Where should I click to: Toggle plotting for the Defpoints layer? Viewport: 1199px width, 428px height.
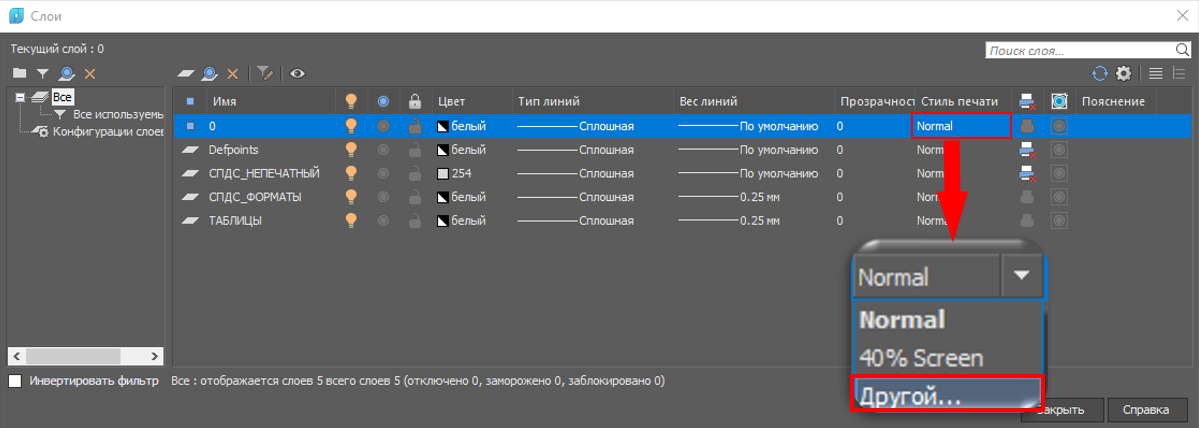coord(1026,150)
